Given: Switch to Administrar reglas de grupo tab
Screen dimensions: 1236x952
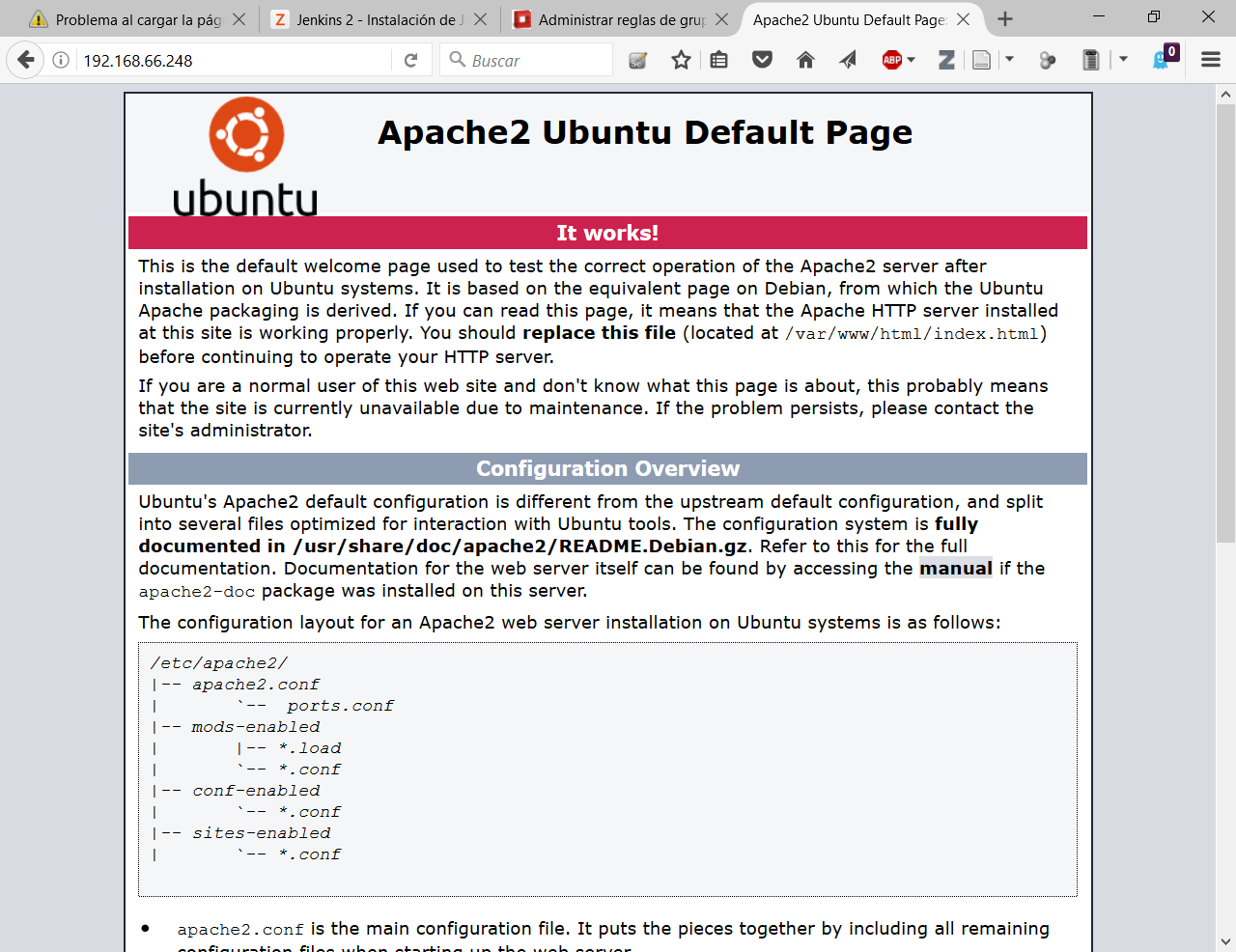Looking at the screenshot, I should (621, 19).
